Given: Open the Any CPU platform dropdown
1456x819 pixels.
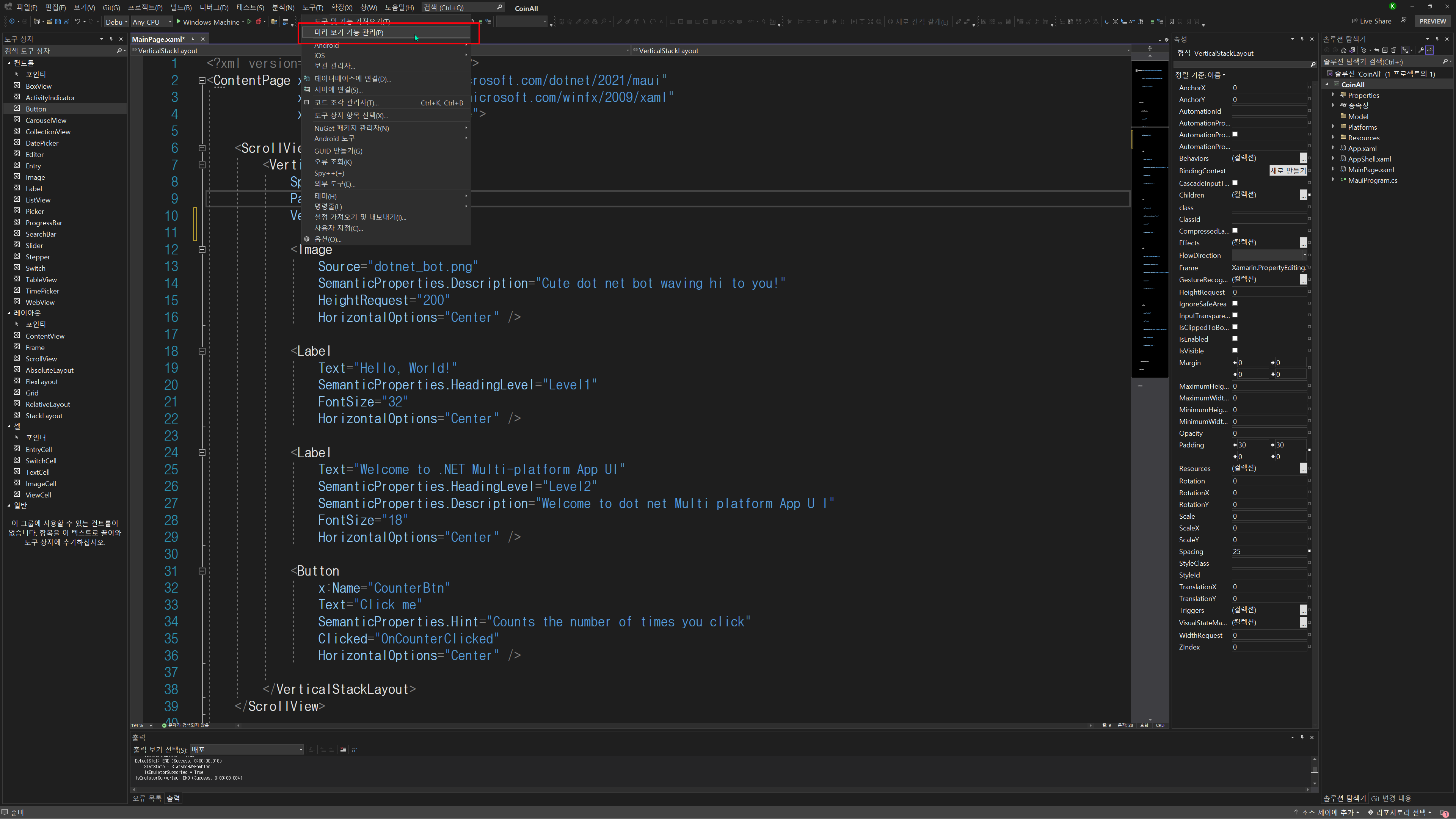Looking at the screenshot, I should (152, 22).
